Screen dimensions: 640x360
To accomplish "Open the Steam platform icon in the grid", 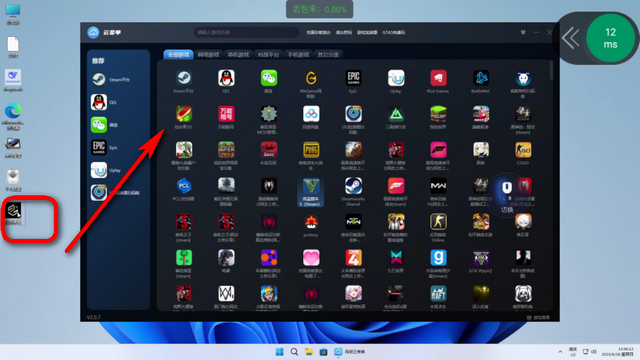I will (184, 78).
